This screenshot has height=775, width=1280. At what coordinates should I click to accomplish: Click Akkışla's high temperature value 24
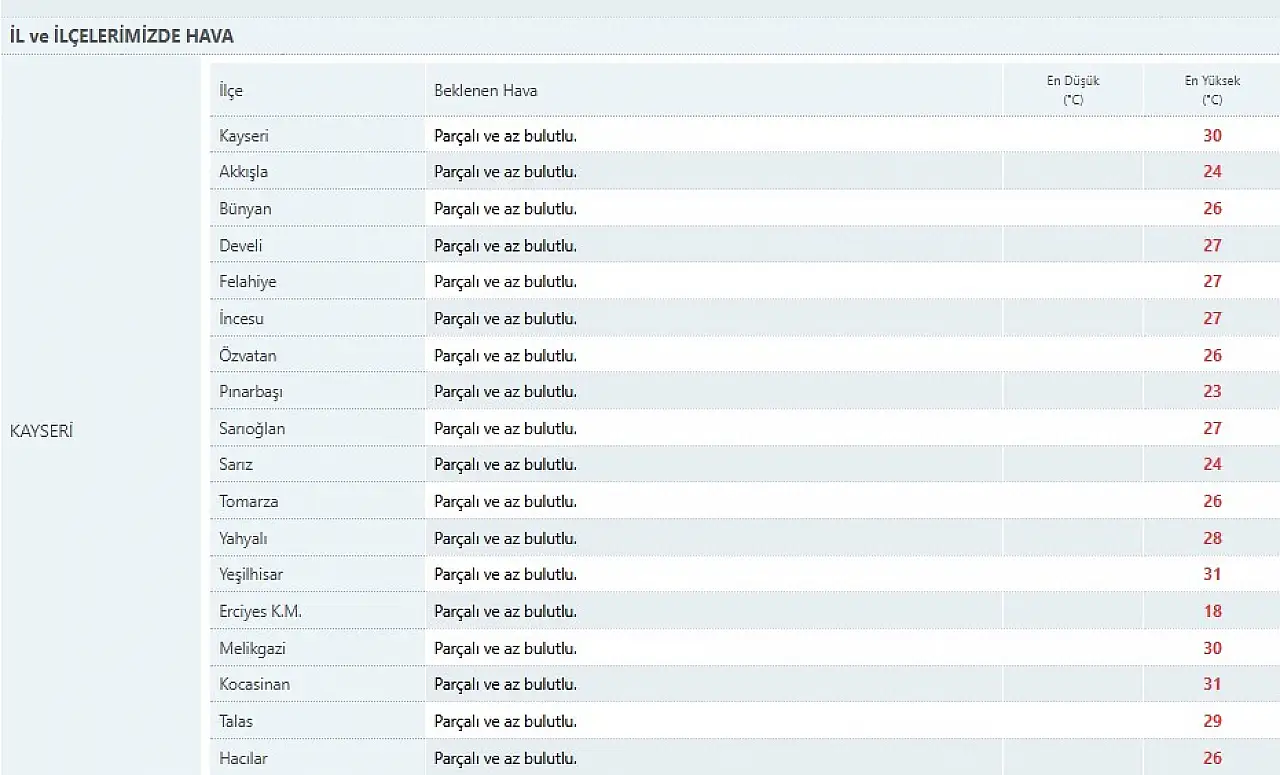pyautogui.click(x=1212, y=172)
